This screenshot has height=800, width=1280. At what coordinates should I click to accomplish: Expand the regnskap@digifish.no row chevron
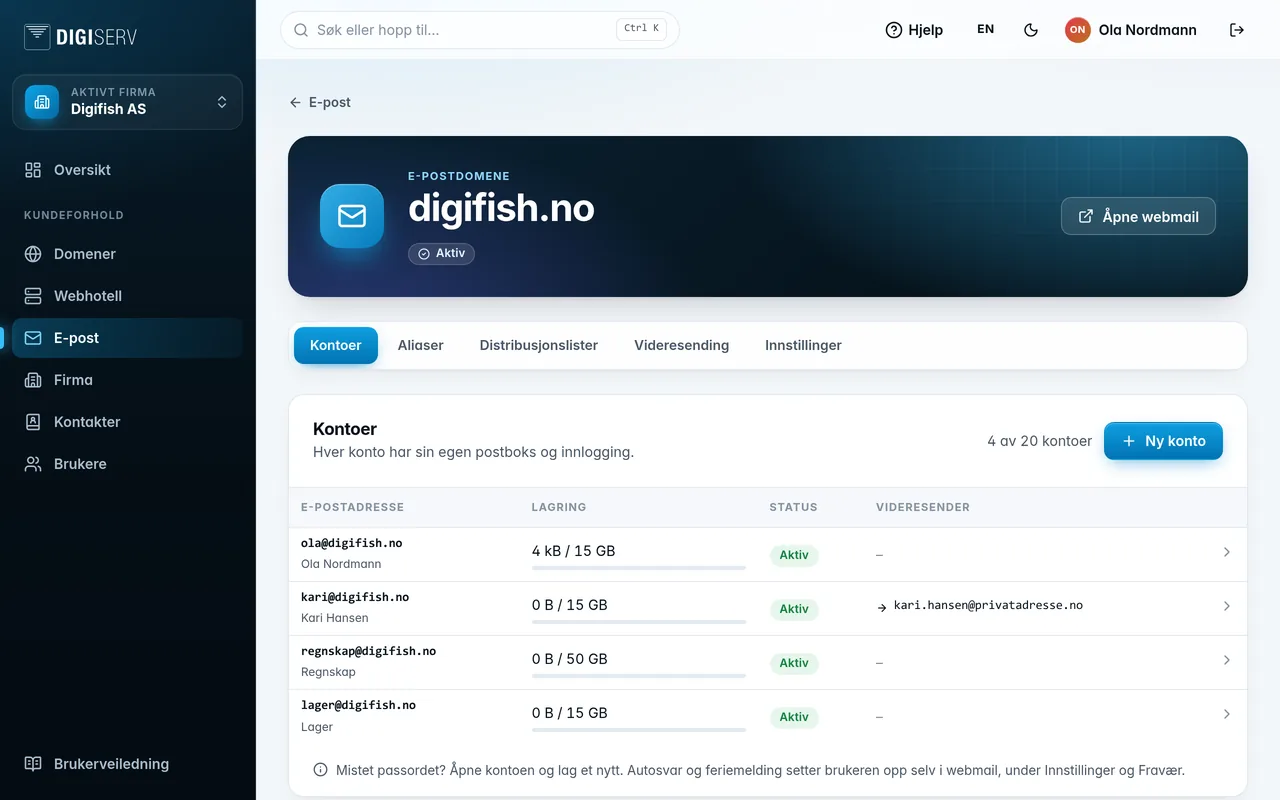[x=1227, y=660]
